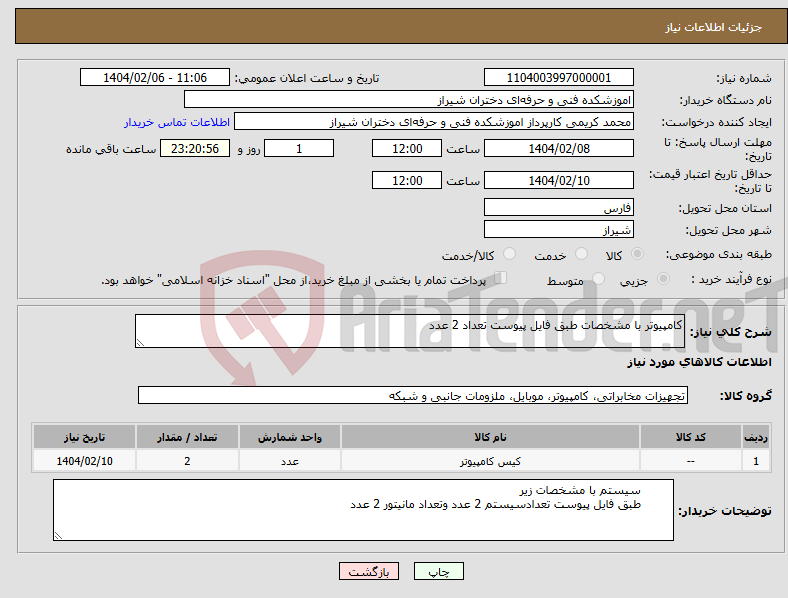This screenshot has height=598, width=788.
Task: Click the عدد unit cell in table
Action: point(290,461)
